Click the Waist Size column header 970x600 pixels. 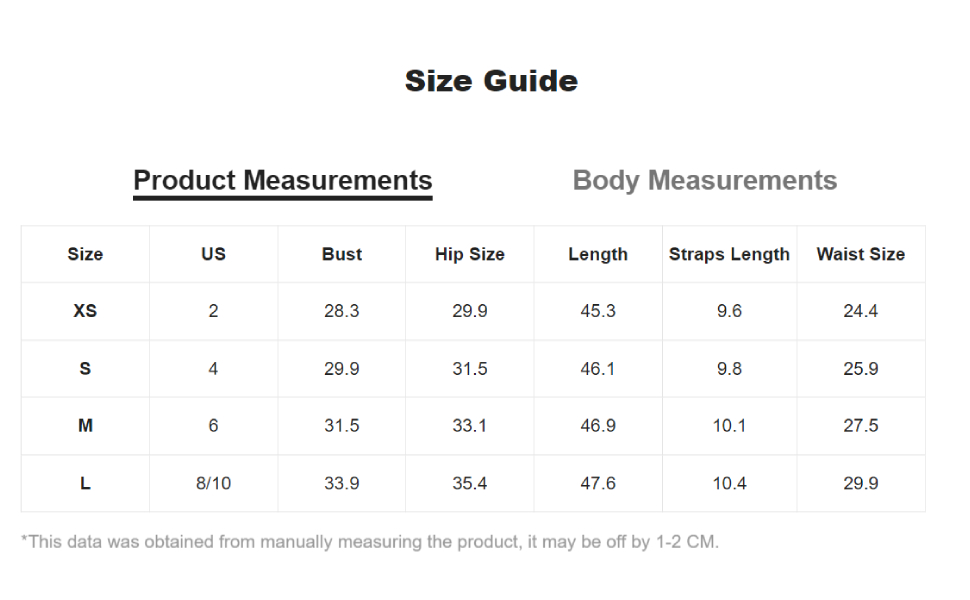(x=861, y=254)
